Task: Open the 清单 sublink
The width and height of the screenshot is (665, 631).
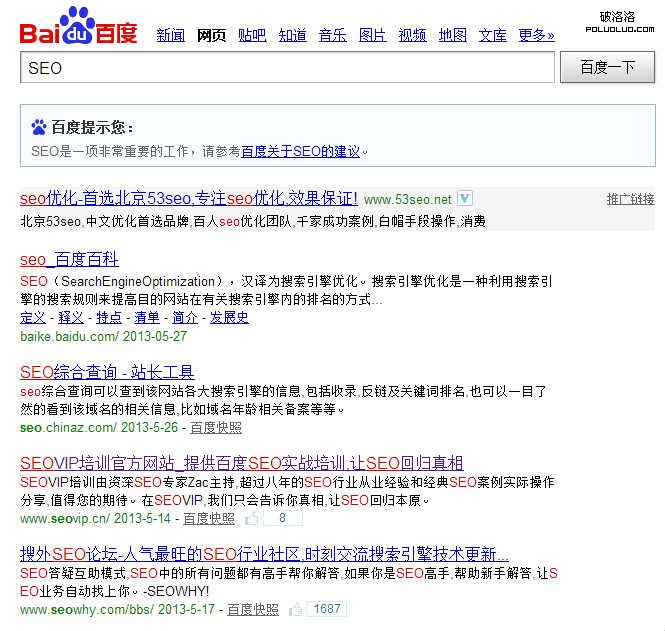Action: pos(147,317)
